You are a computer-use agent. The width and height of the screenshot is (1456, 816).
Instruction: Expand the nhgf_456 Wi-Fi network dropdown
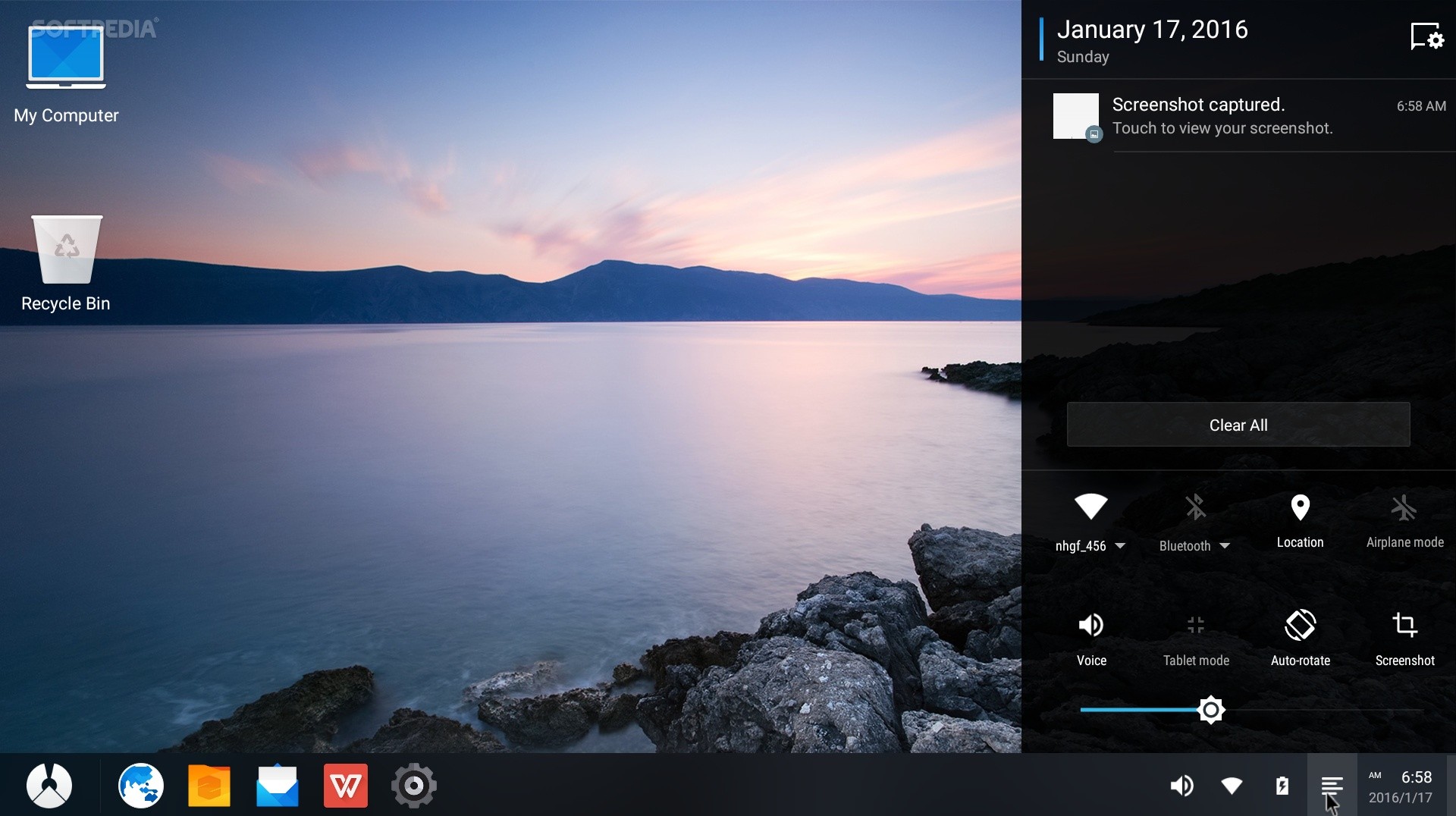click(x=1120, y=546)
